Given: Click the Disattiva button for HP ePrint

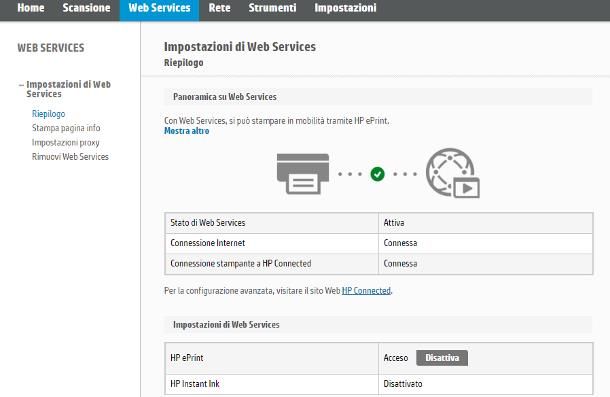Looking at the screenshot, I should pyautogui.click(x=442, y=358).
